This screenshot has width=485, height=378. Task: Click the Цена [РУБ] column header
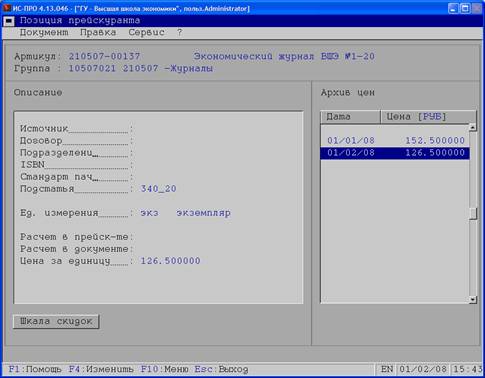coord(428,117)
